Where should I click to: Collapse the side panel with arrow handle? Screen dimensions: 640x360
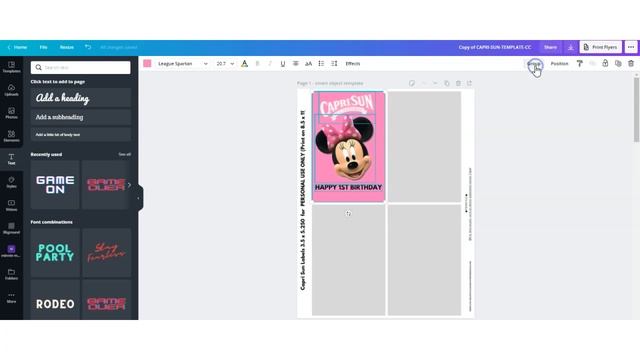(138, 198)
